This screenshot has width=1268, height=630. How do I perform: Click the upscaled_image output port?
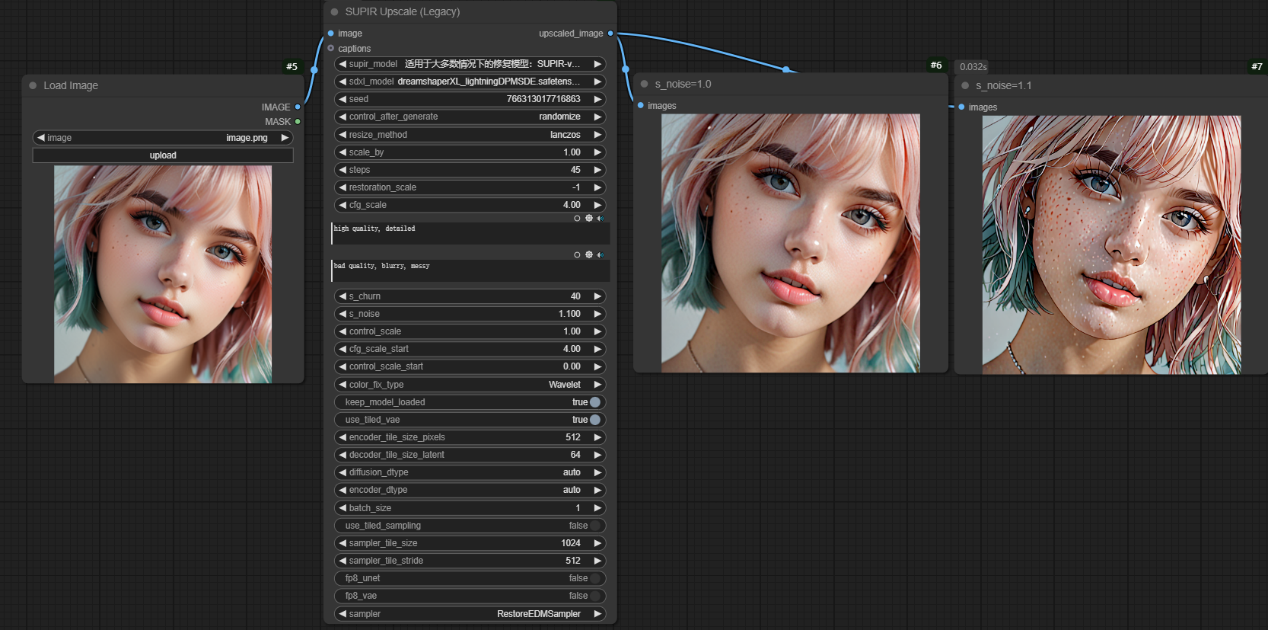click(x=610, y=33)
